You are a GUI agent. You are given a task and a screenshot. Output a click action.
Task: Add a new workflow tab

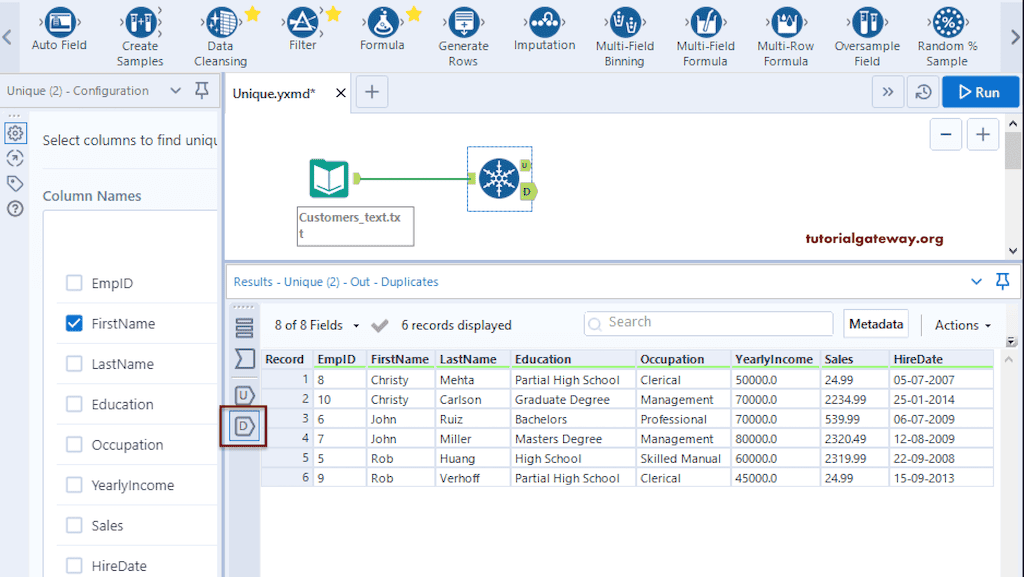tap(372, 92)
